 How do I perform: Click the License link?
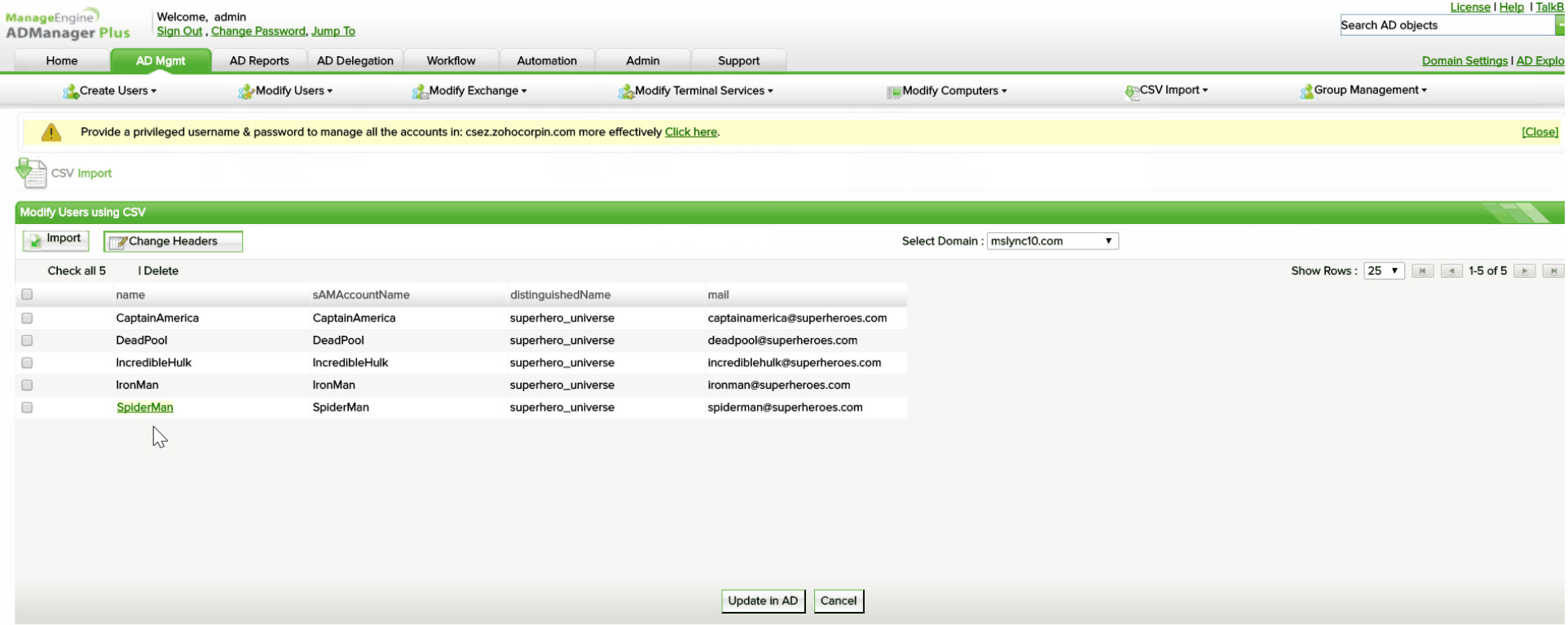point(1470,7)
